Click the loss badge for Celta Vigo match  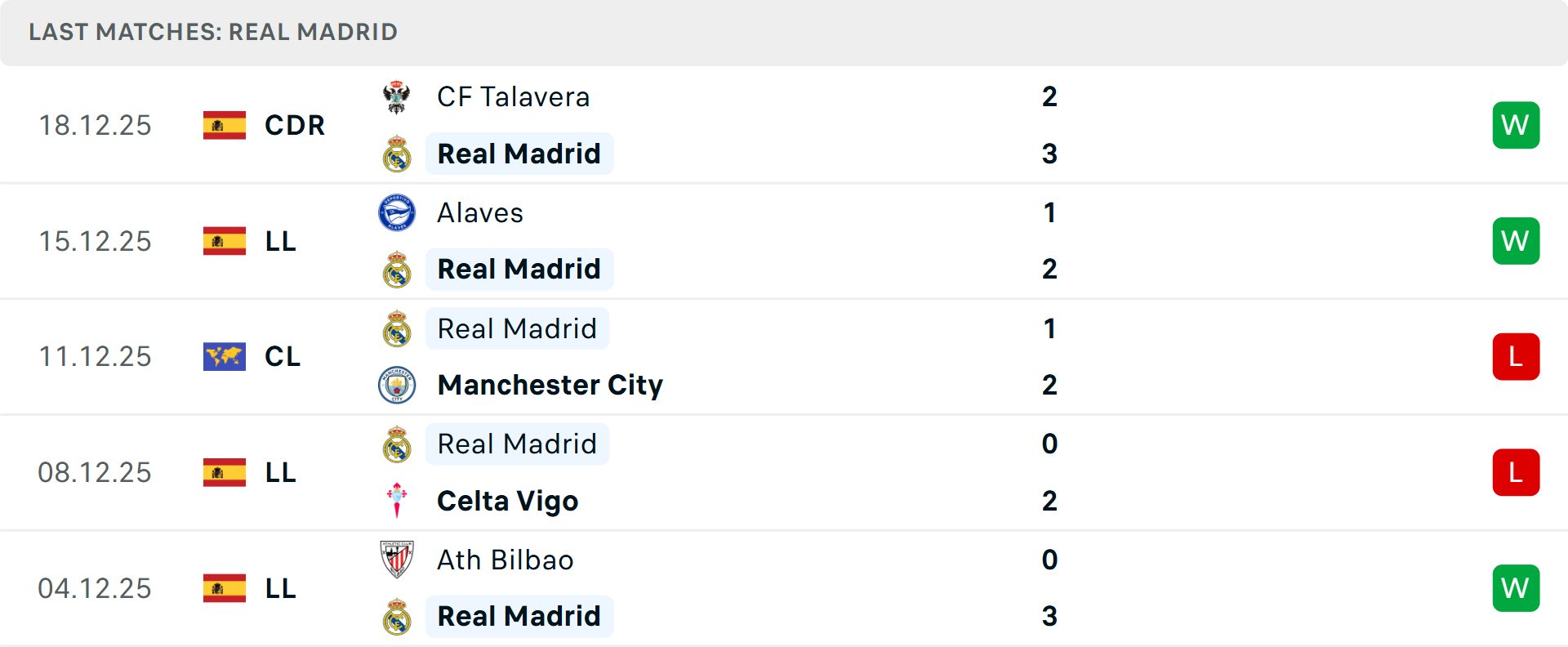pos(1516,472)
